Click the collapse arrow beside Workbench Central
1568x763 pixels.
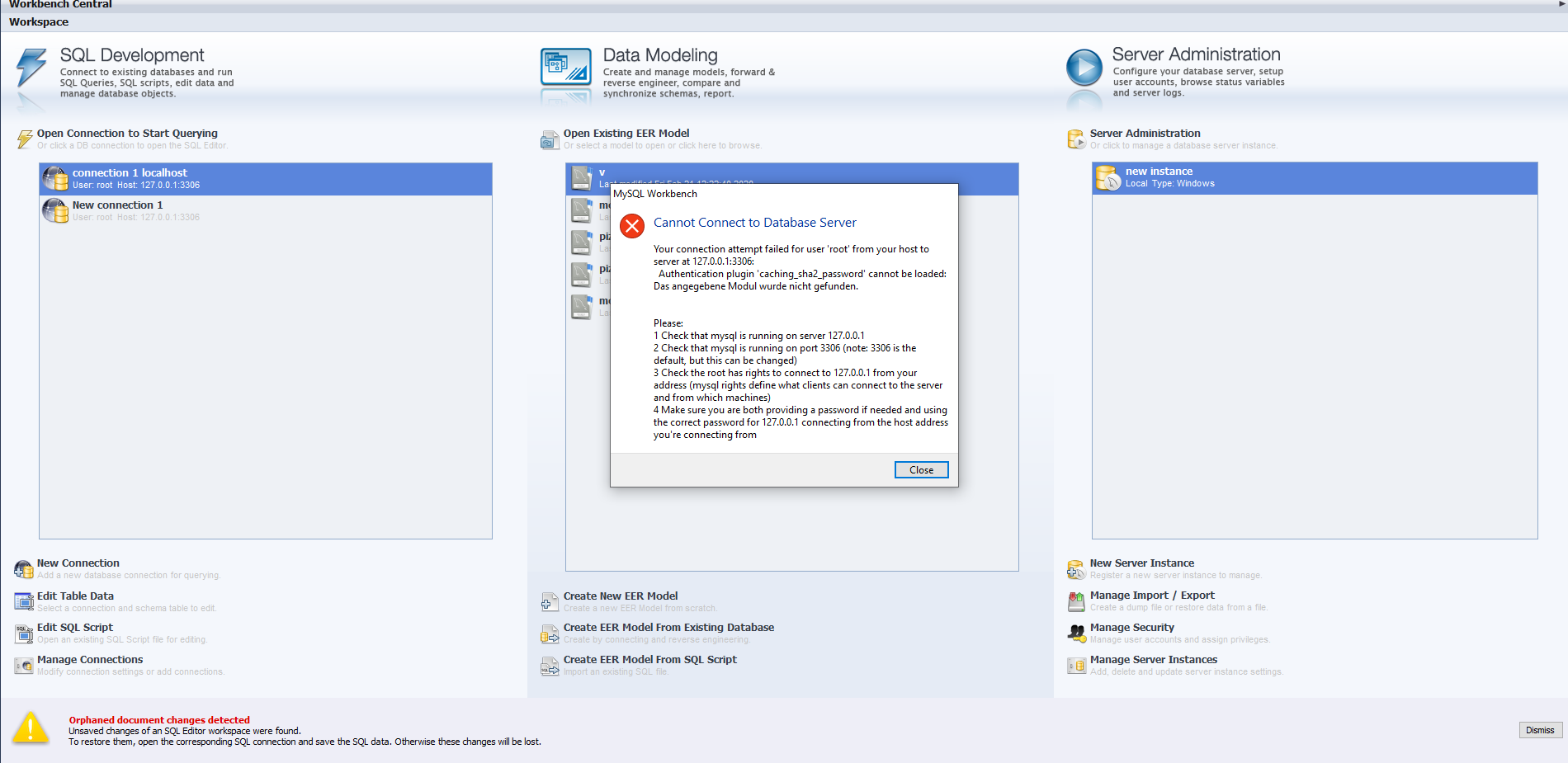click(x=1561, y=3)
